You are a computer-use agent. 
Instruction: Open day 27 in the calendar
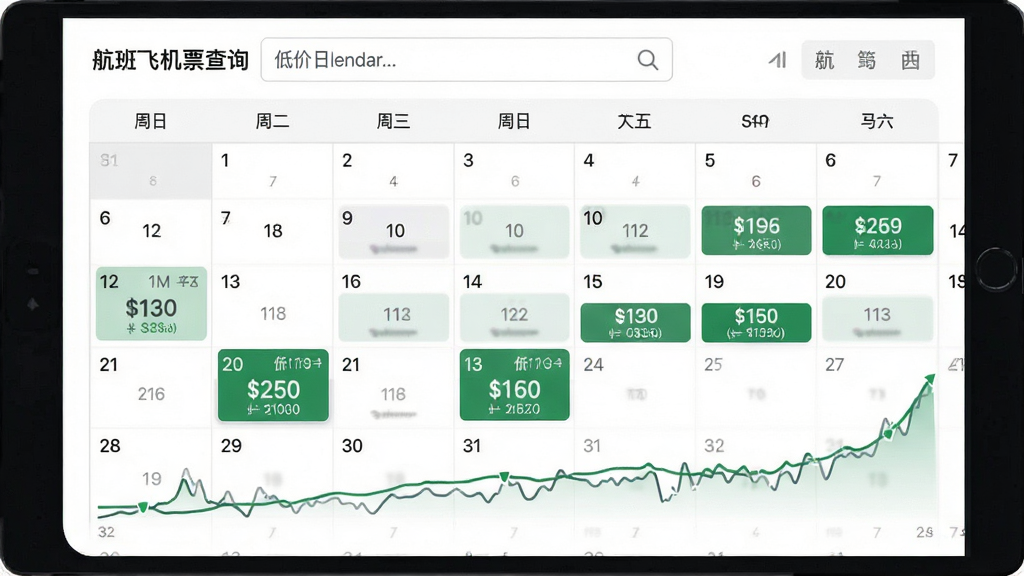coord(877,387)
